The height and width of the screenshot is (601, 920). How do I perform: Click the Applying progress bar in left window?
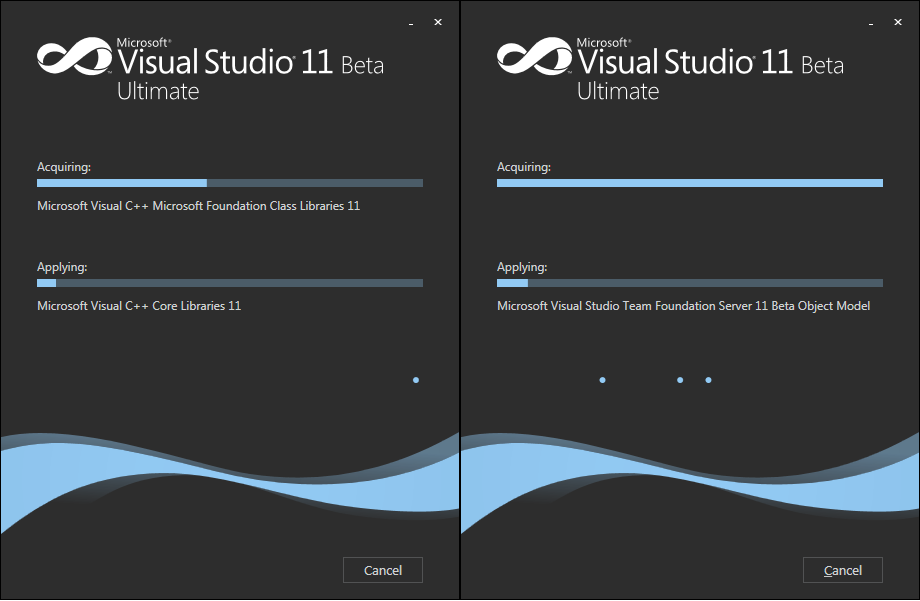(230, 283)
